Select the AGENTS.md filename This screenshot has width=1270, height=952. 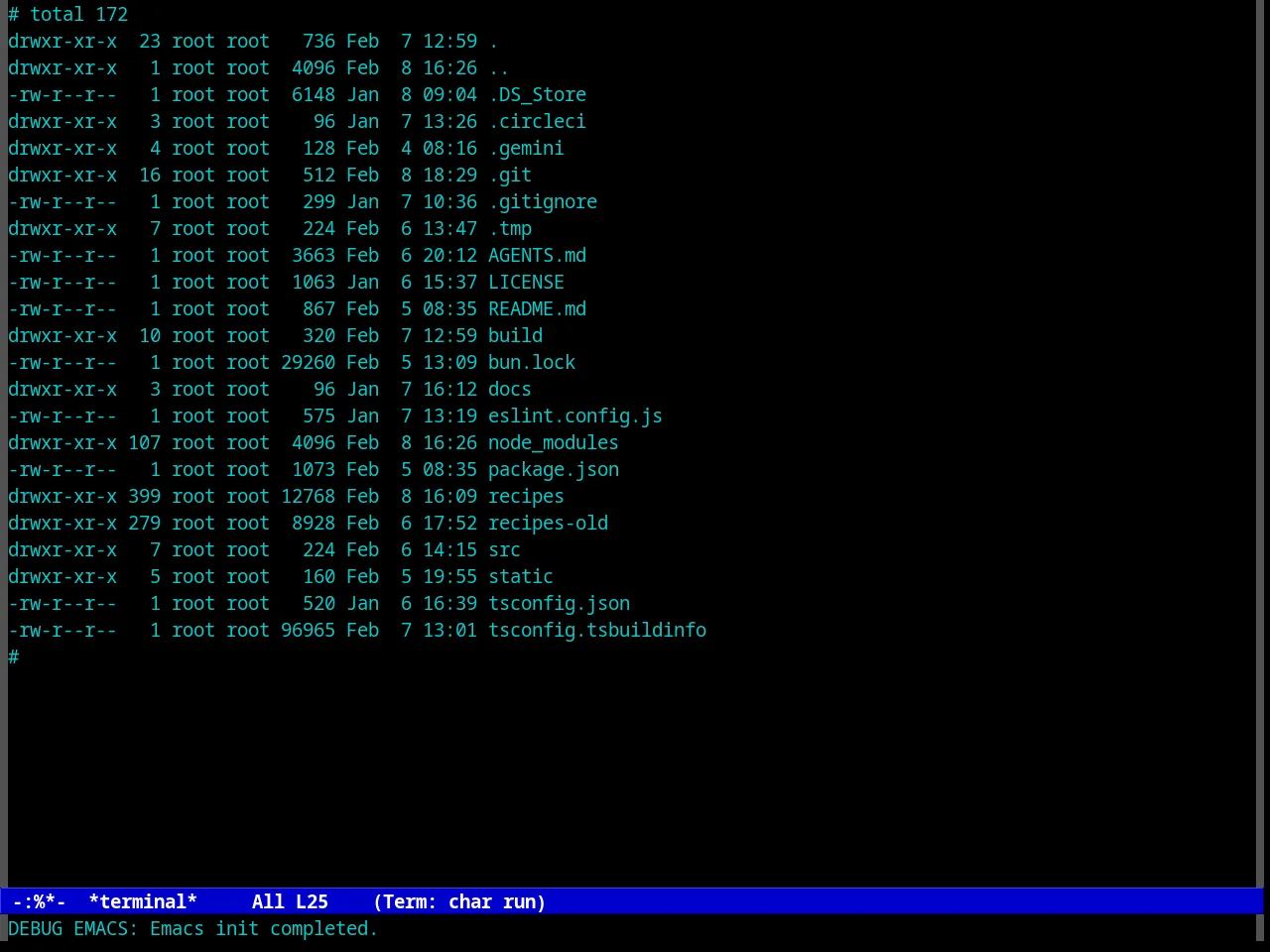click(537, 255)
